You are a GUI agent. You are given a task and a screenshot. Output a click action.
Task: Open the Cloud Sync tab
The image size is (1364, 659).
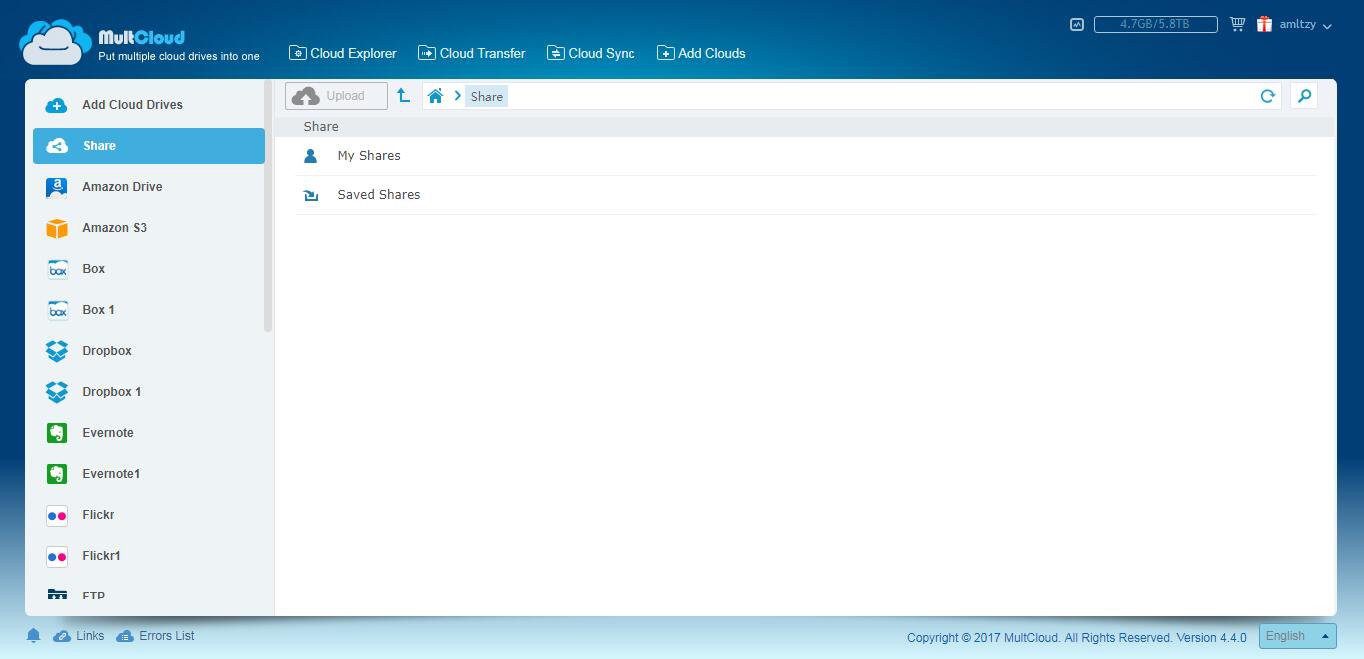591,53
